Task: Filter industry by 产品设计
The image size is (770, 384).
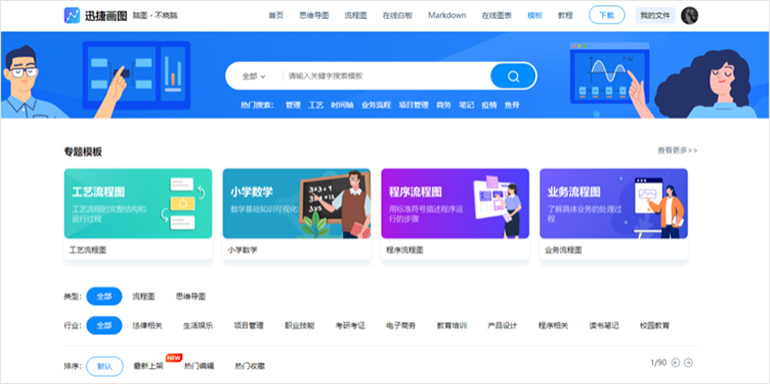Action: pos(502,326)
